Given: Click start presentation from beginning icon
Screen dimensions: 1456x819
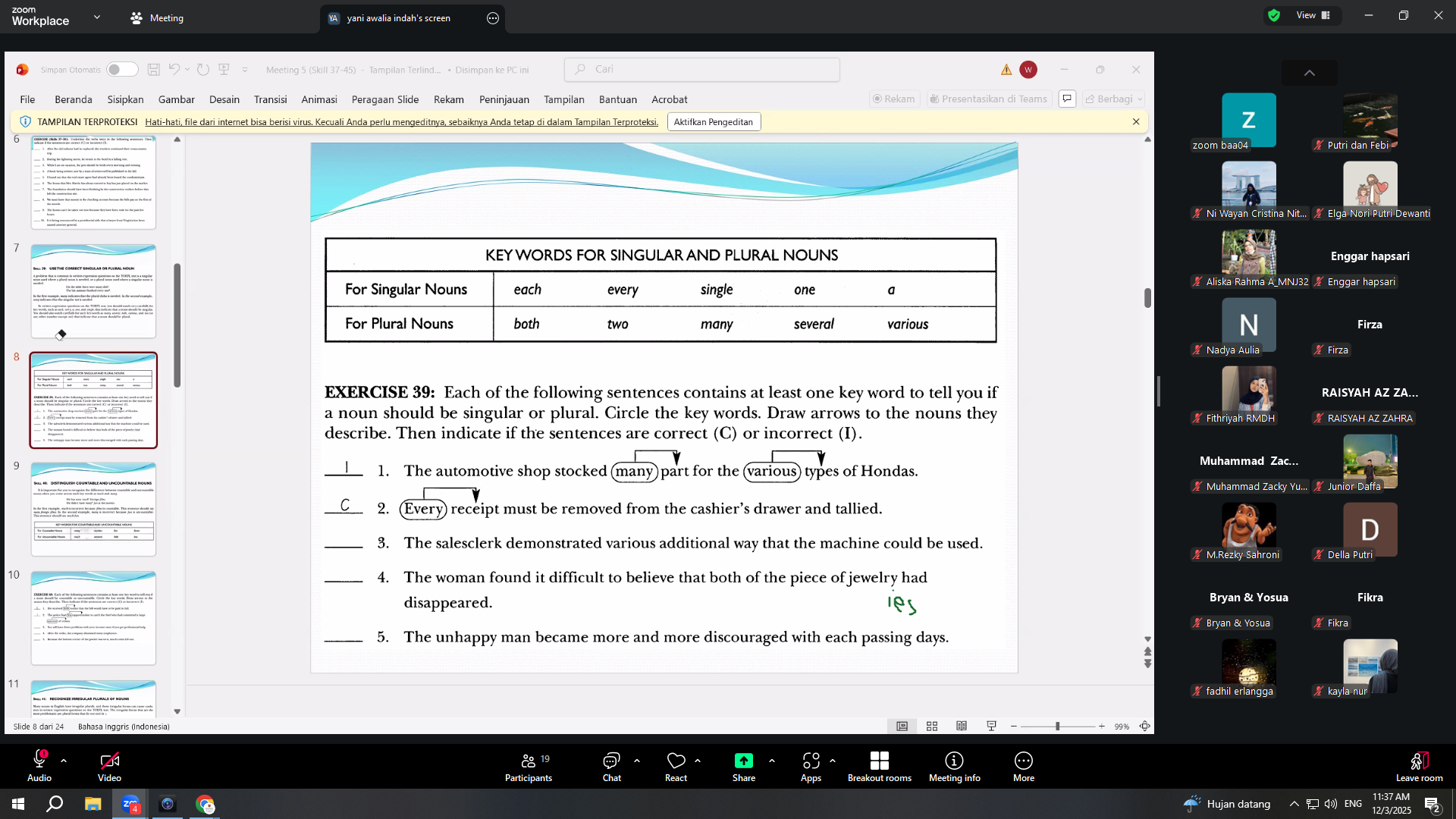Looking at the screenshot, I should coord(224,70).
